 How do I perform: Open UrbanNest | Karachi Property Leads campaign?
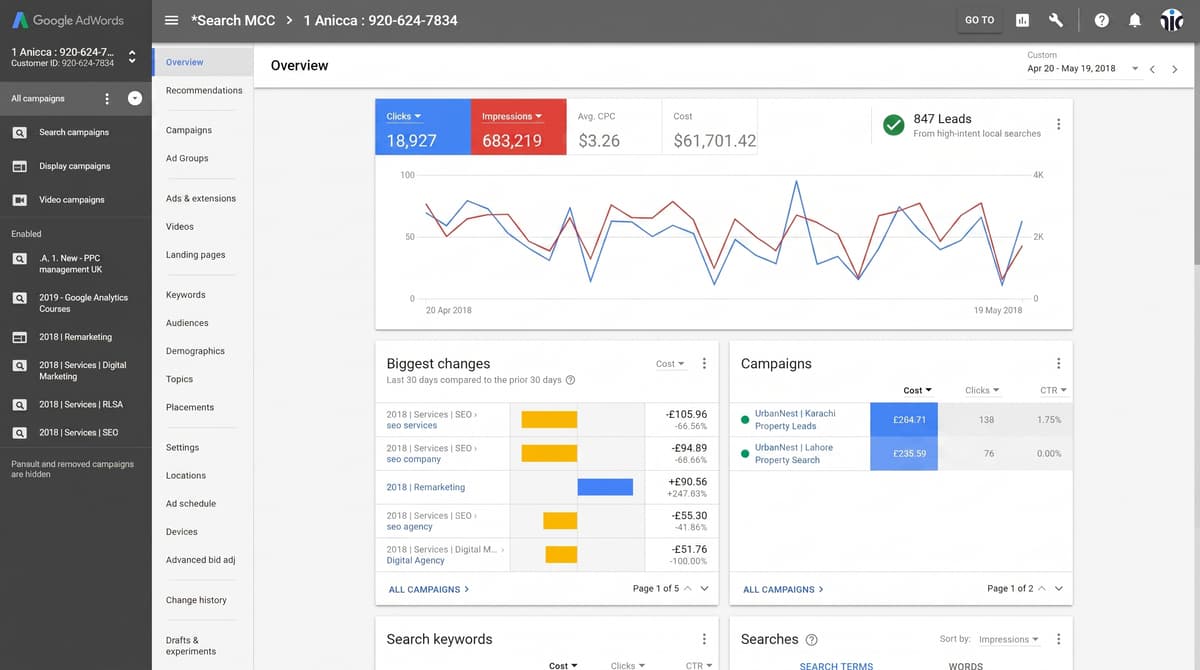pyautogui.click(x=795, y=420)
